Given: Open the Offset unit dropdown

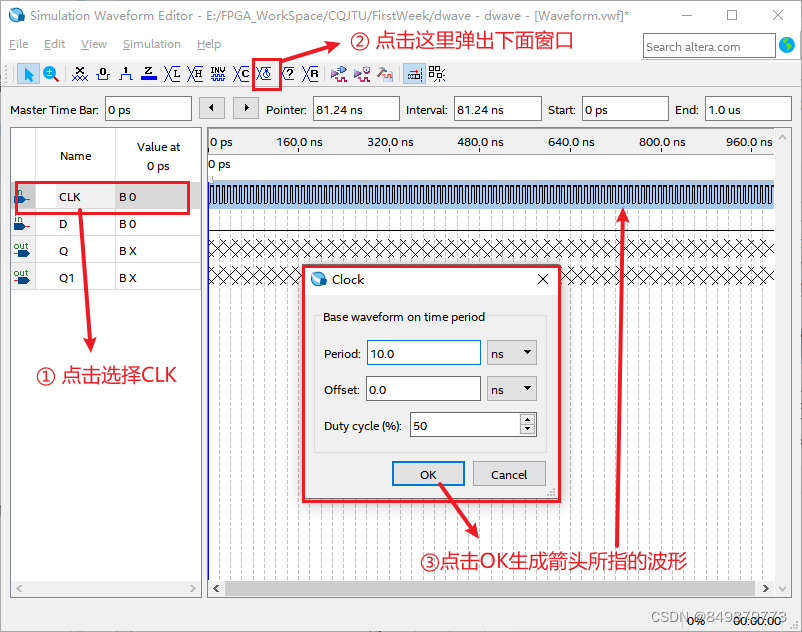Looking at the screenshot, I should click(511, 389).
